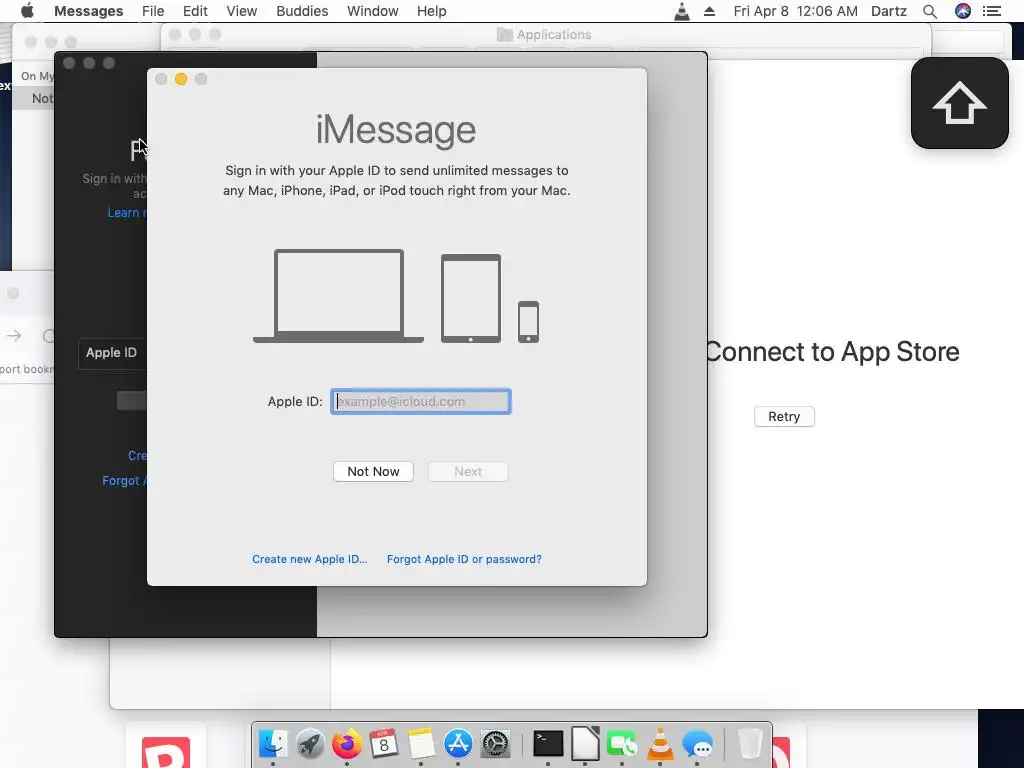Open Messages from the Dock

(x=697, y=744)
